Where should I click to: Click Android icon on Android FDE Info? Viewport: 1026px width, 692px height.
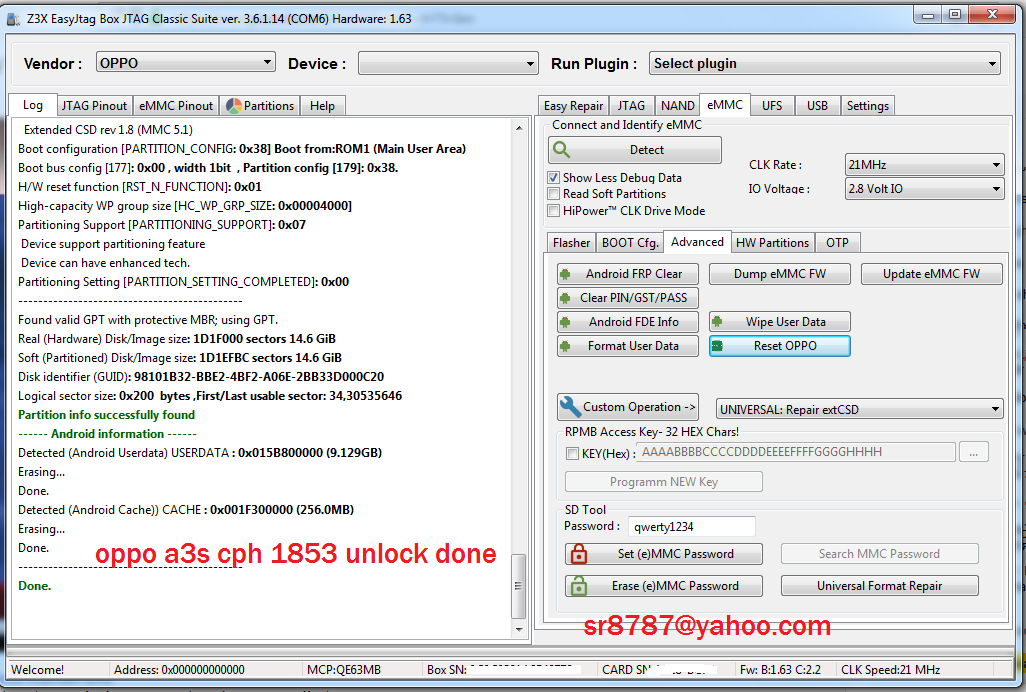pos(565,322)
